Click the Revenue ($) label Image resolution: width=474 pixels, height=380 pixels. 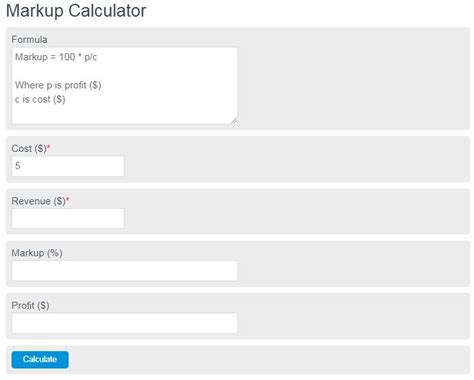click(x=39, y=201)
